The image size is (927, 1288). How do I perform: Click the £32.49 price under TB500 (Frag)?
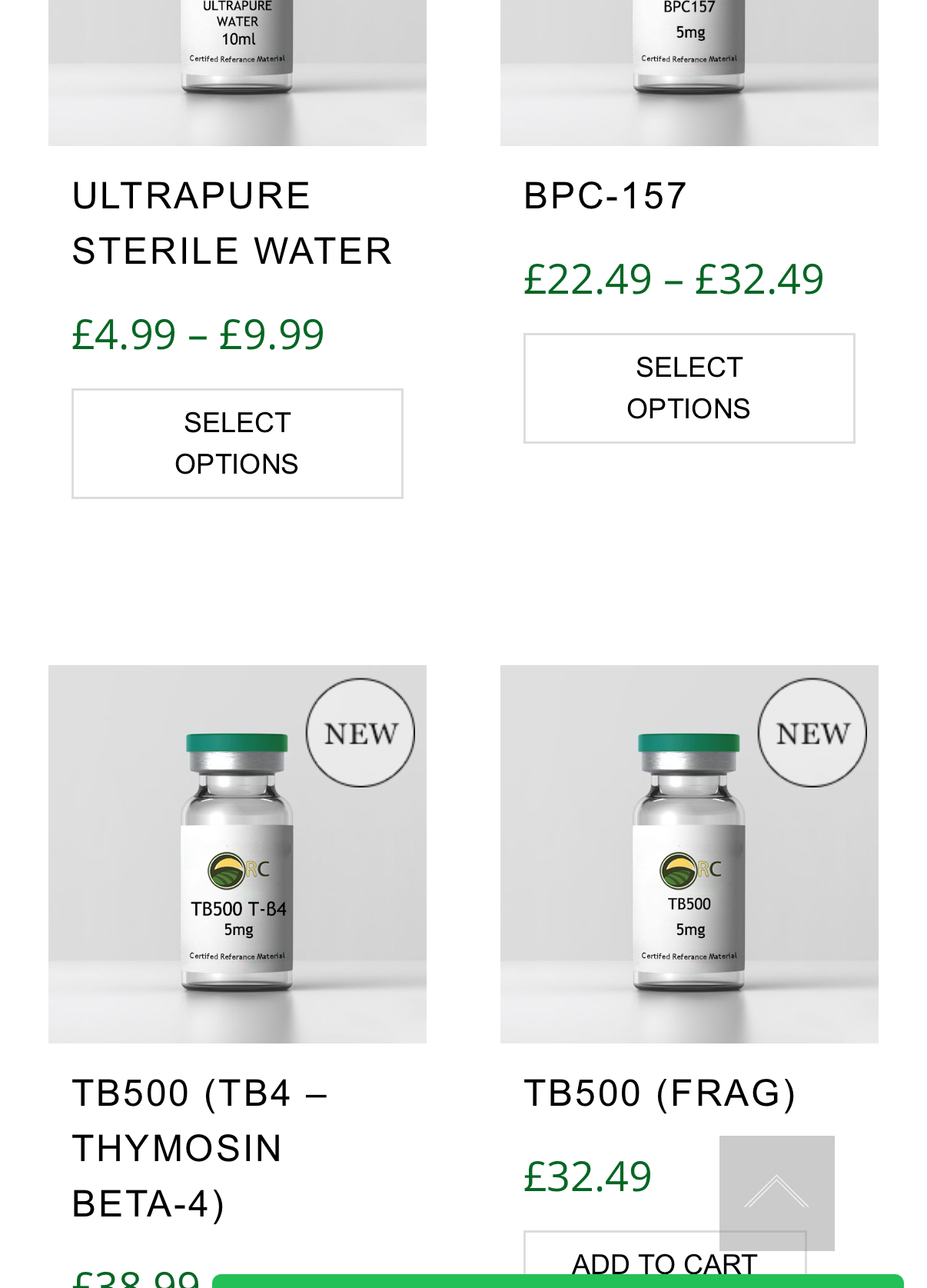[588, 1177]
